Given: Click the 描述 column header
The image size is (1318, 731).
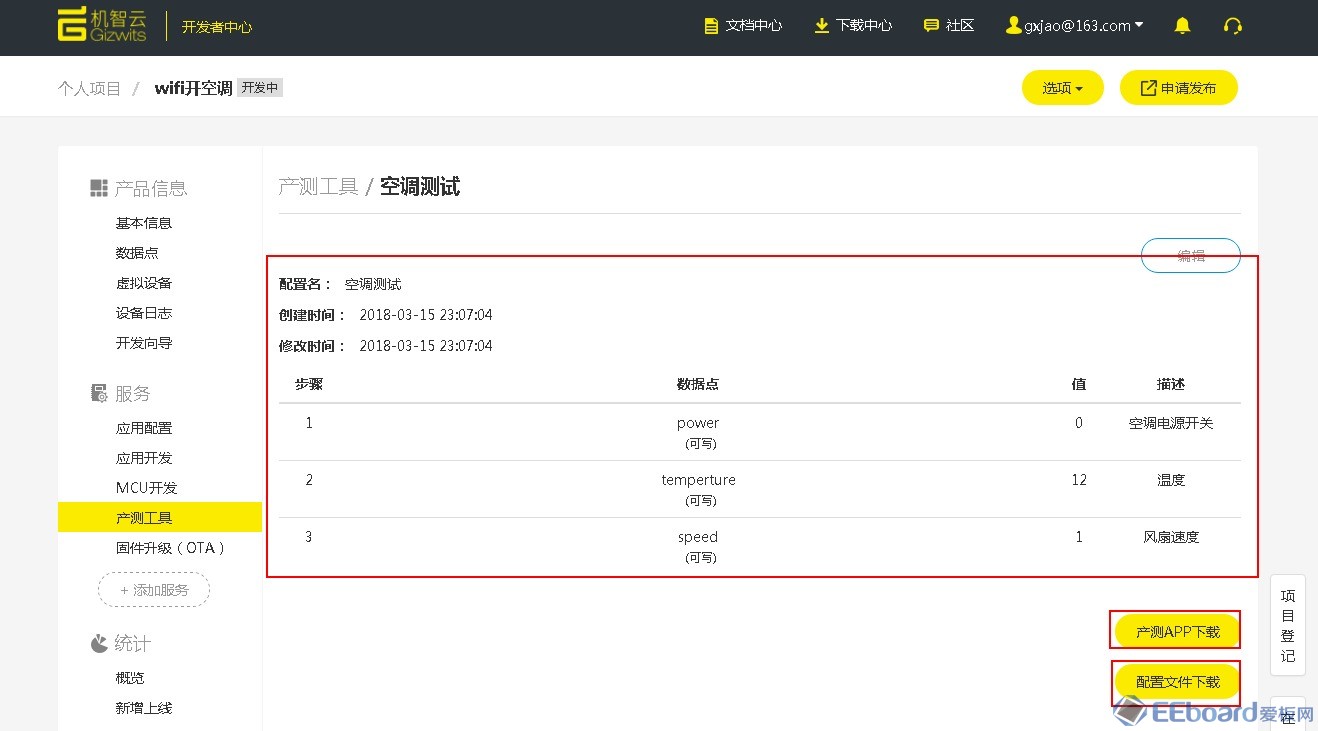Looking at the screenshot, I should point(1171,384).
